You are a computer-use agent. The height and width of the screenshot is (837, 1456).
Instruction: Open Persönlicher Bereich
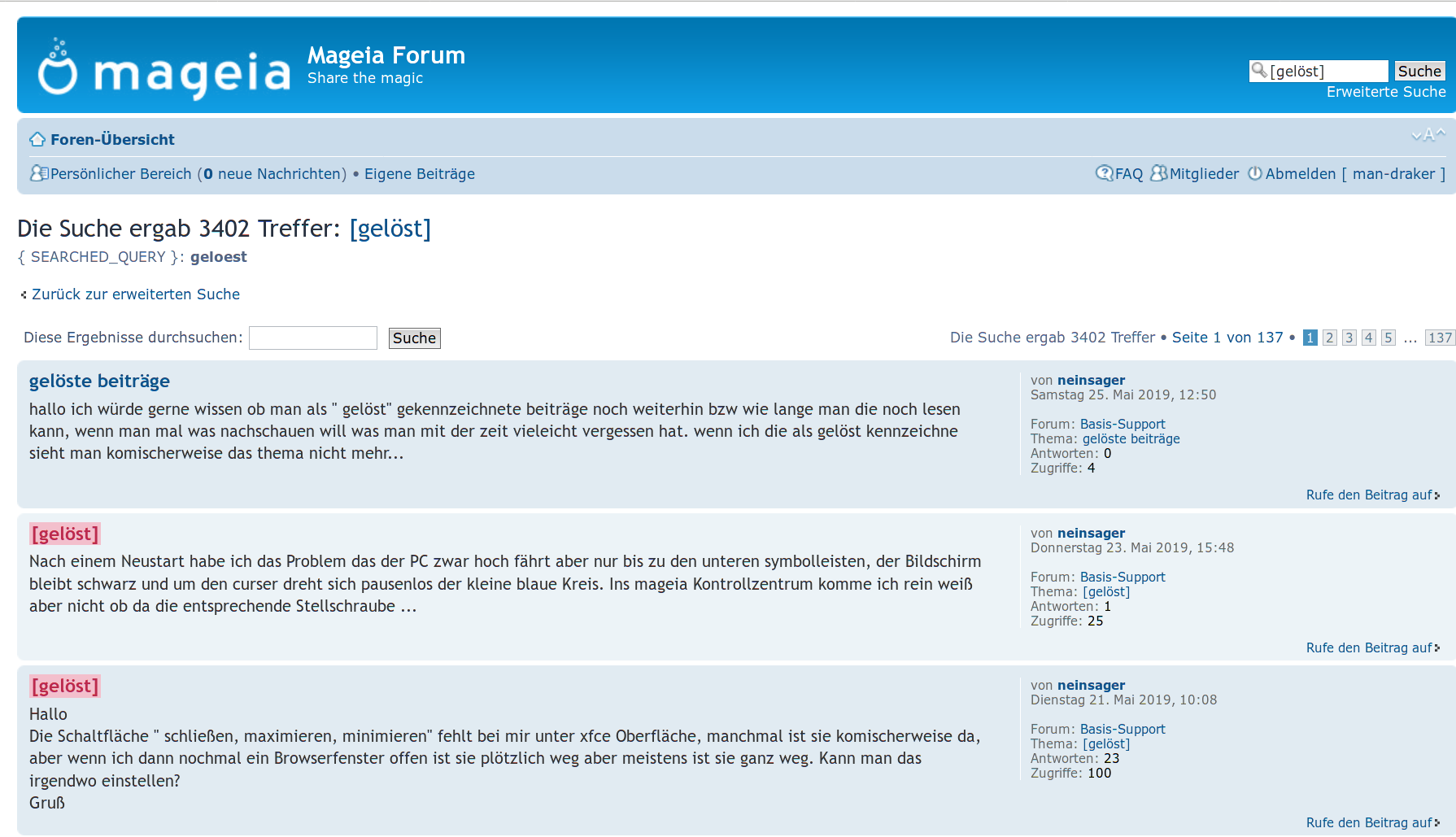[121, 174]
